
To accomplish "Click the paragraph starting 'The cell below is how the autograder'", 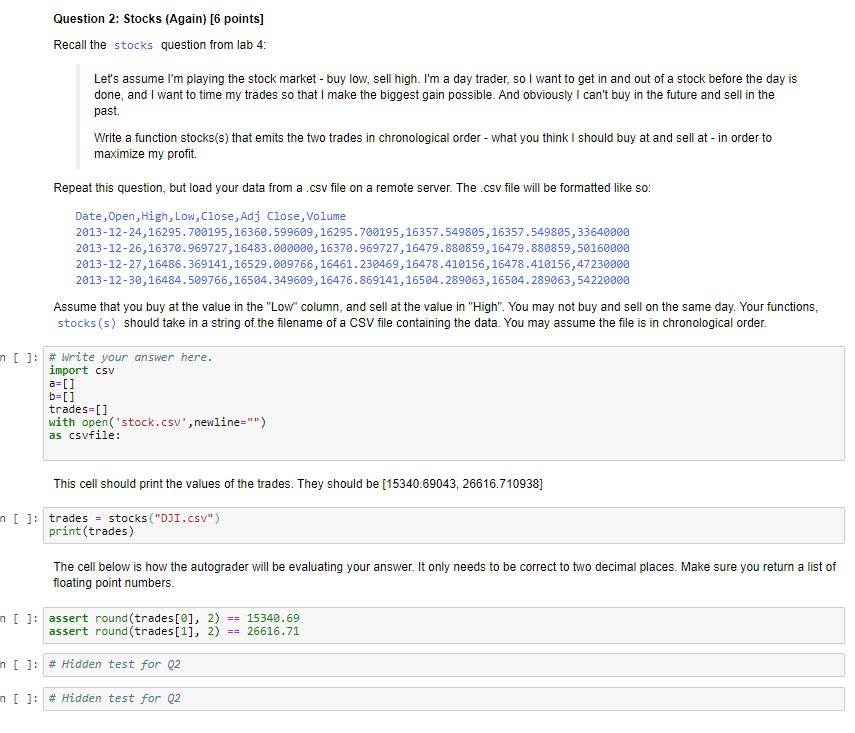I will (x=444, y=575).
